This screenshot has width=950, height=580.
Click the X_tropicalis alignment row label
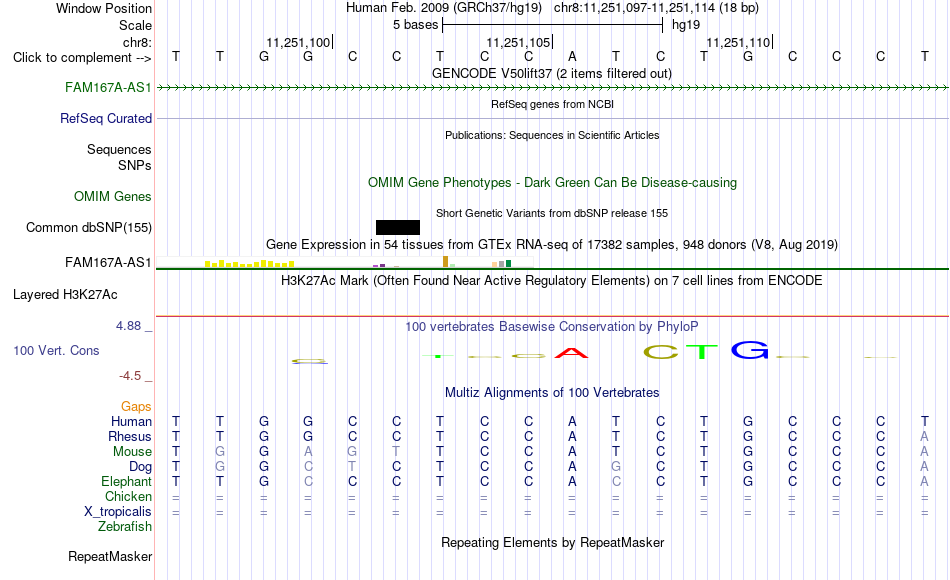coord(118,512)
